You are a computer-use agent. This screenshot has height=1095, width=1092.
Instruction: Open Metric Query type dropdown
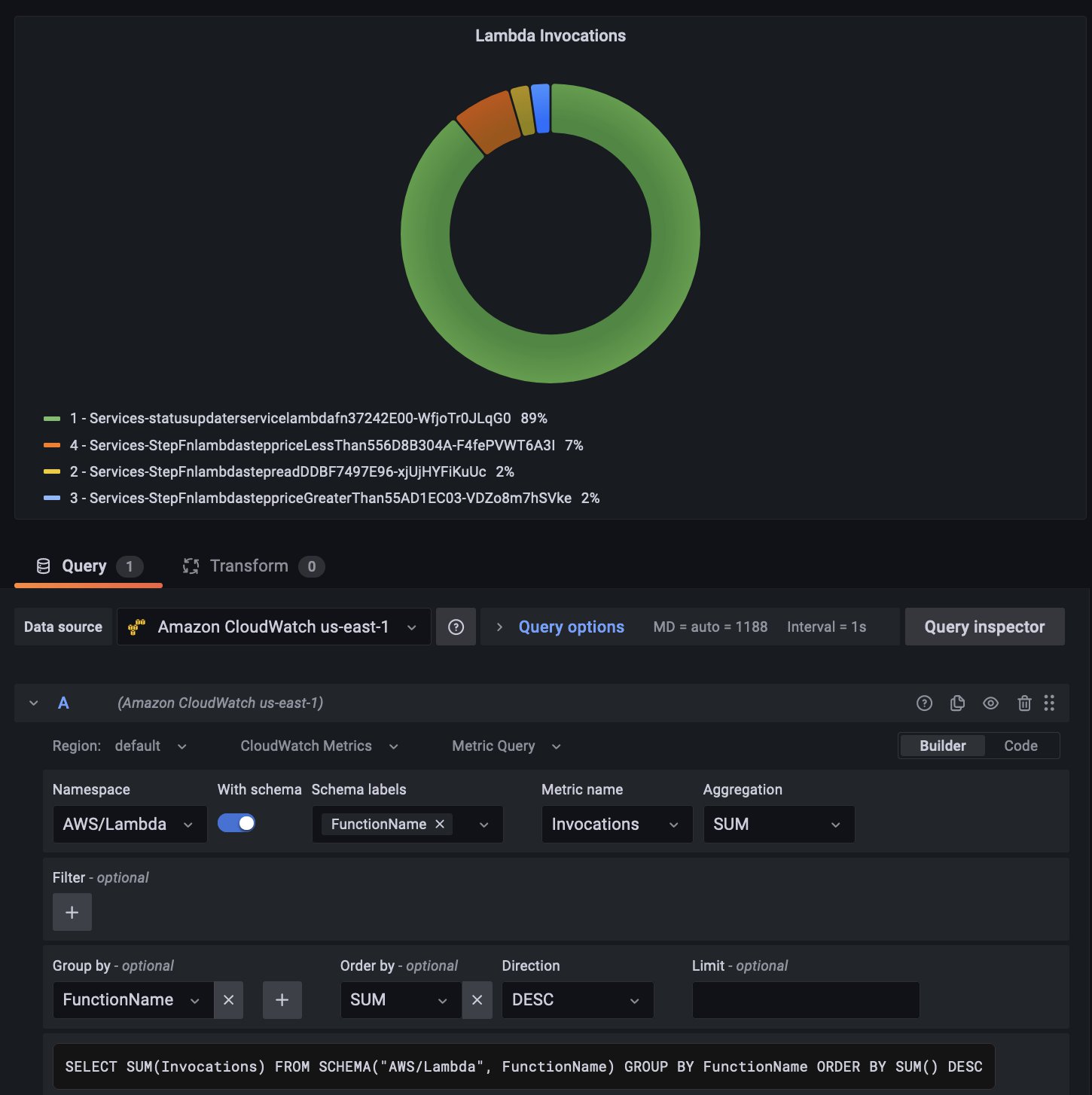pos(507,746)
